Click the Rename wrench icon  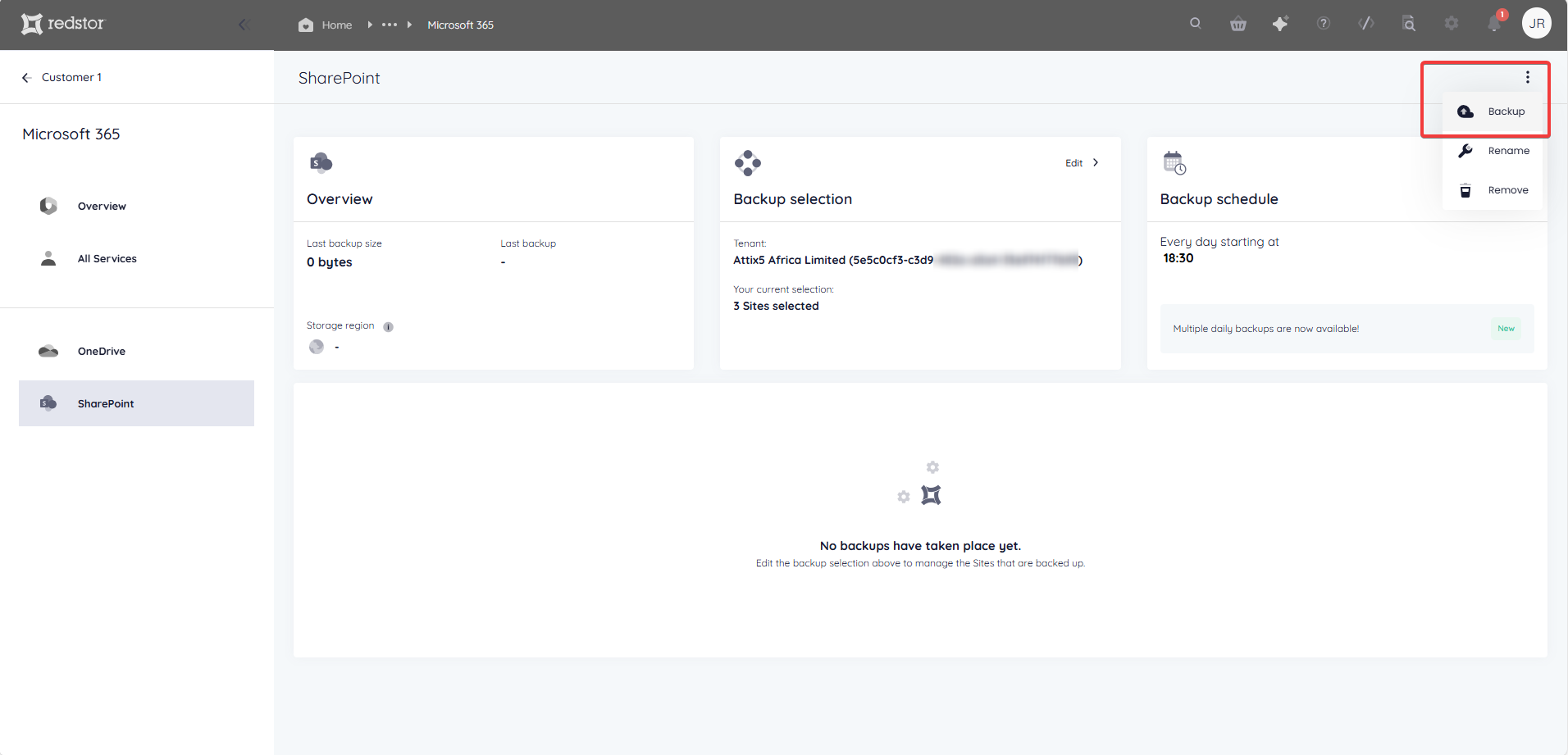click(x=1465, y=151)
